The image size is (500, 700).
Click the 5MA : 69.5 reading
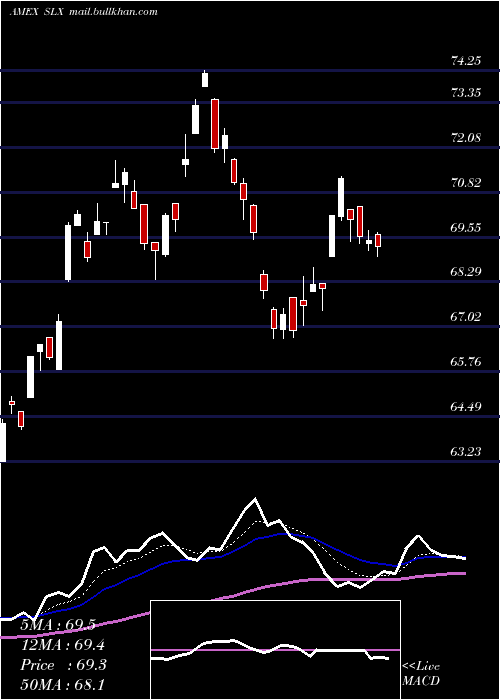click(x=58, y=625)
